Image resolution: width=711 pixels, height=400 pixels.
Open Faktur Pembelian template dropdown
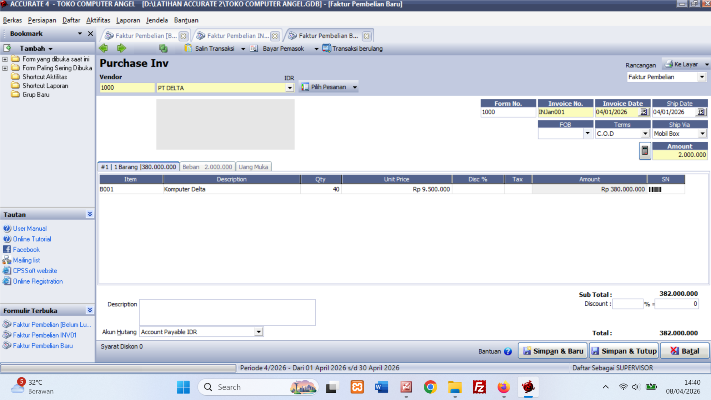702,77
